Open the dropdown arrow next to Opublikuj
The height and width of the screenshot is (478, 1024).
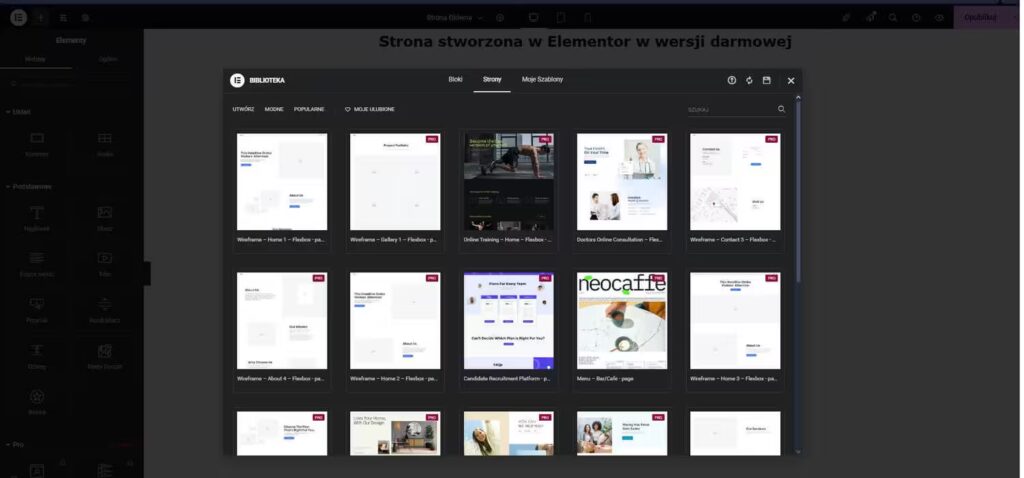coord(1015,18)
